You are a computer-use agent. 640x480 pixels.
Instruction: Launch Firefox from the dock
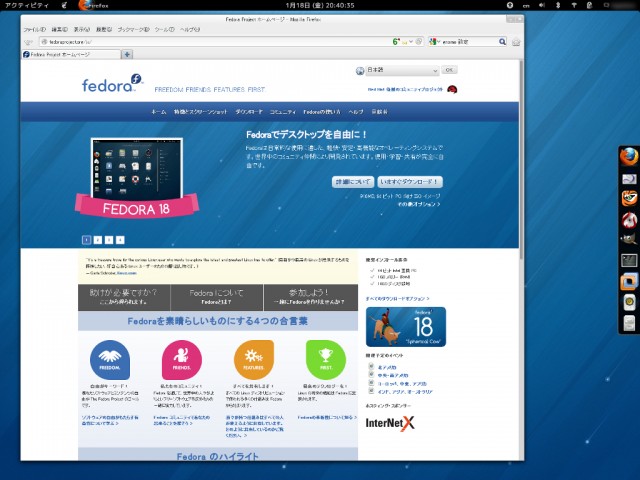[x=629, y=157]
